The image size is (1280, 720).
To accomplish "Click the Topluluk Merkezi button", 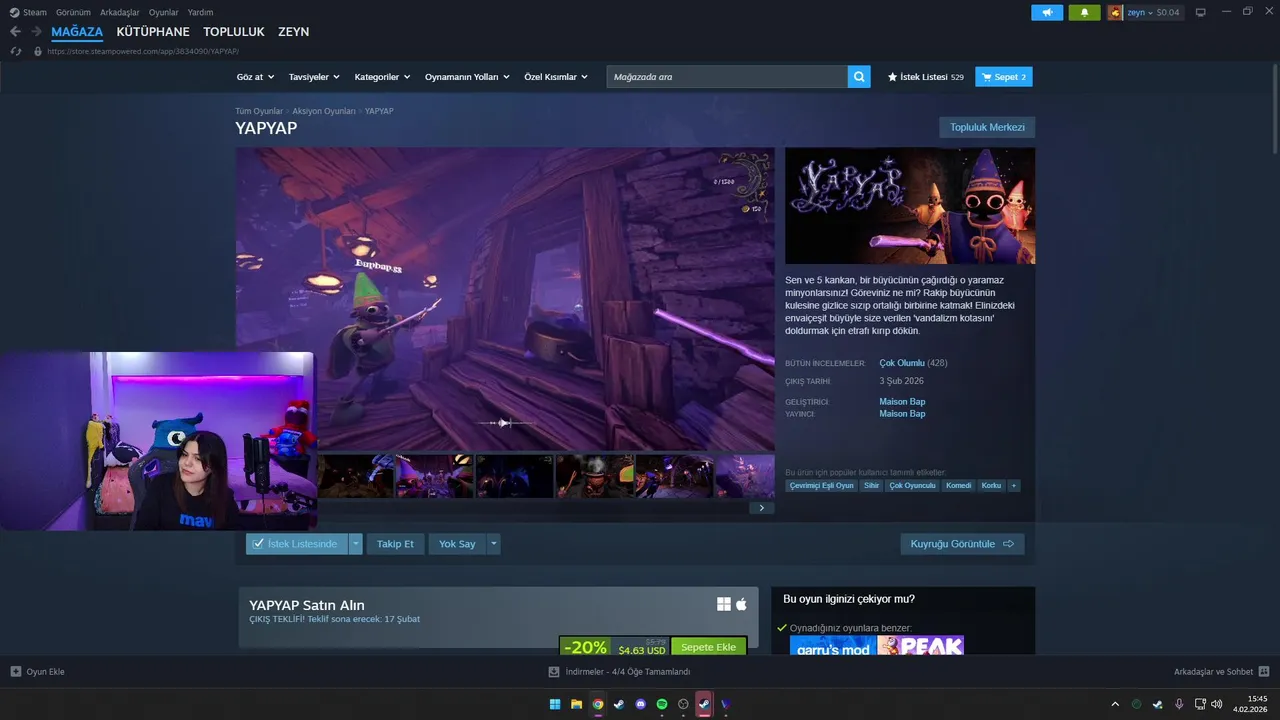I will pyautogui.click(x=987, y=127).
